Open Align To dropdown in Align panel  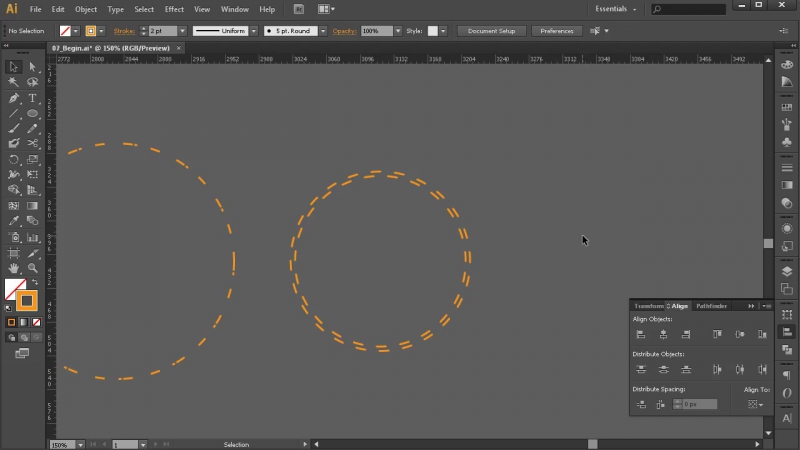(756, 405)
